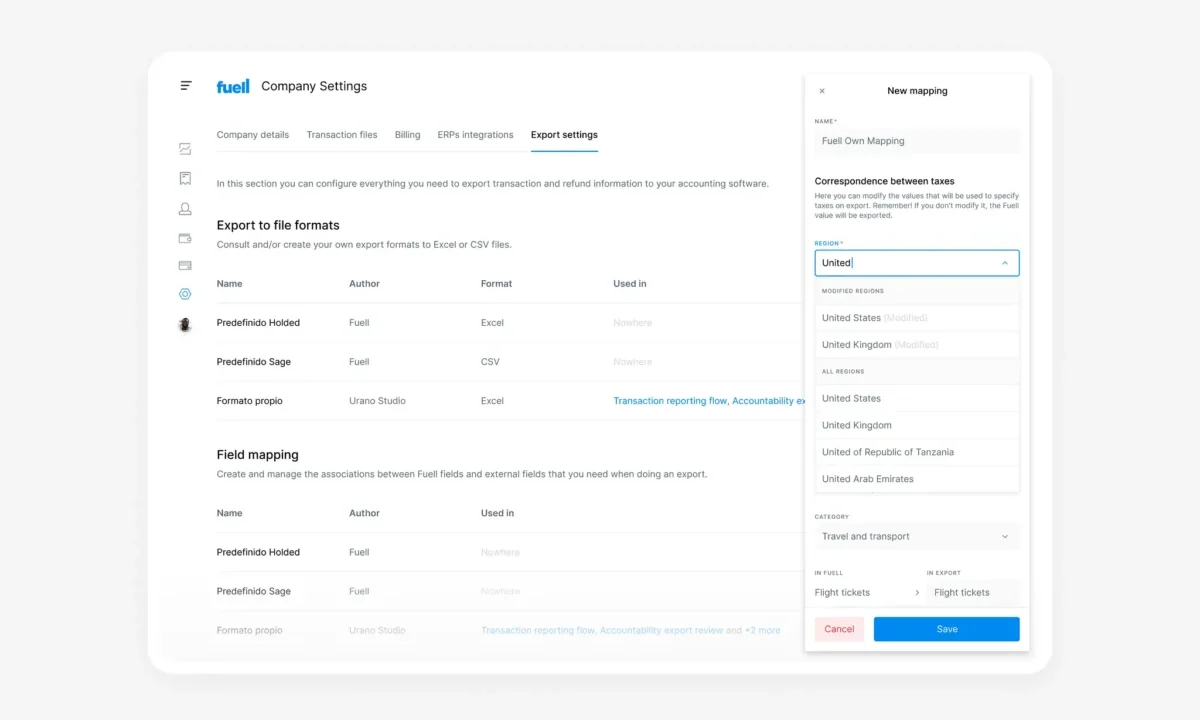Click Predefinido Sage in file formats table
Screen dimensions: 1200x720
(x=254, y=362)
